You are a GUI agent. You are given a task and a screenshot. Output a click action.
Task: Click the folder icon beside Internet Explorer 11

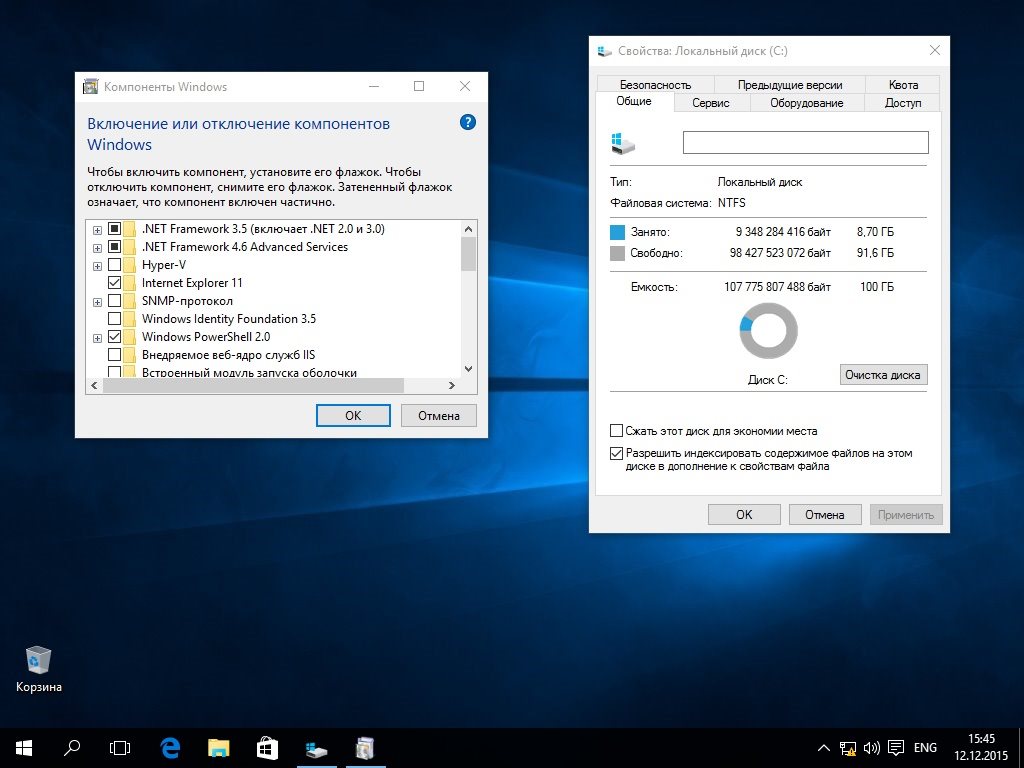[x=130, y=283]
